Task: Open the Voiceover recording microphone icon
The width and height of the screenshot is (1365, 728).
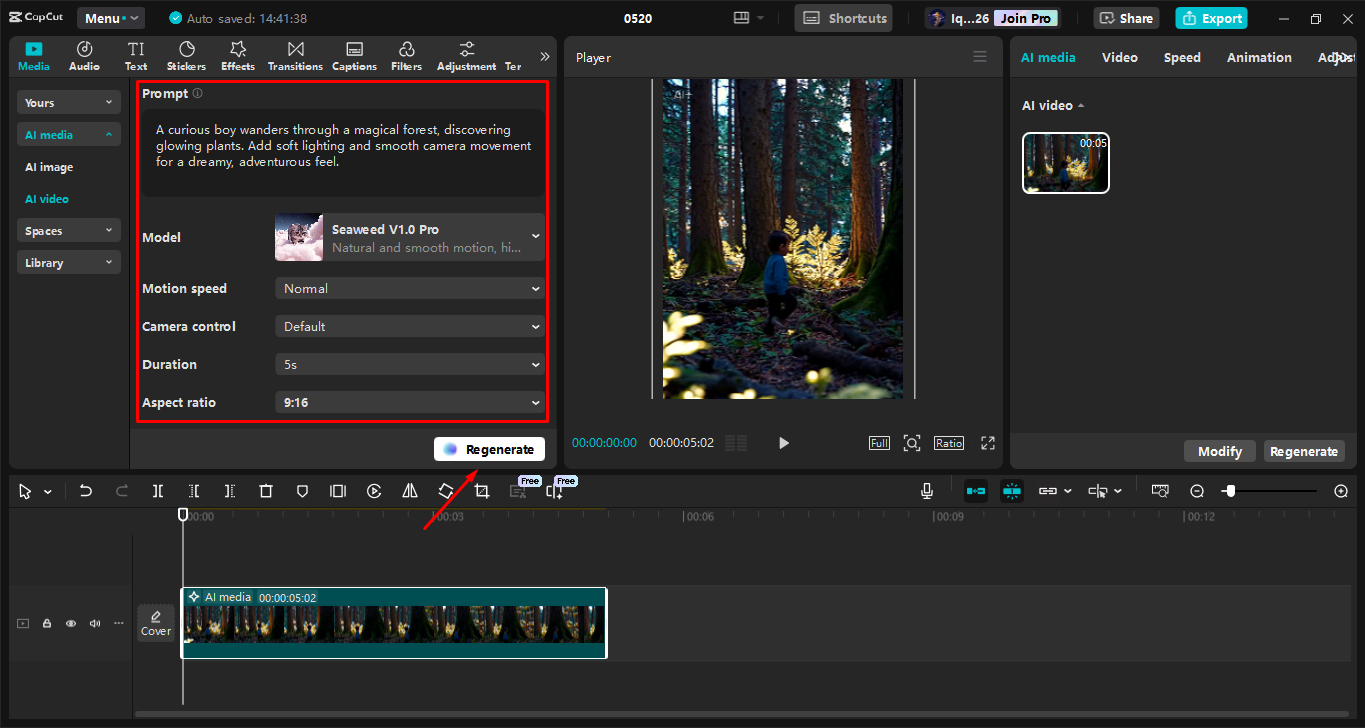Action: click(926, 490)
